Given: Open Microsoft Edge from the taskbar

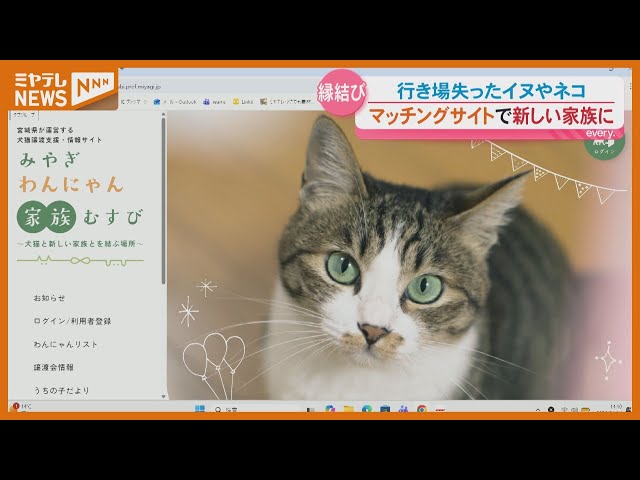Looking at the screenshot, I should click(x=367, y=409).
